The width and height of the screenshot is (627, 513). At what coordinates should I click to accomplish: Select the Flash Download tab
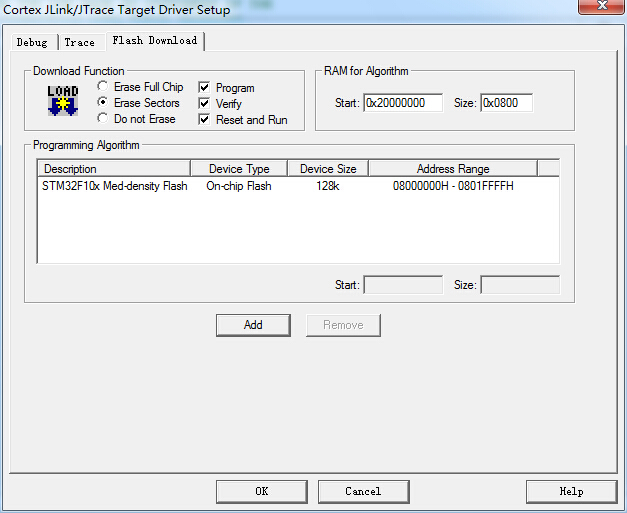pos(154,41)
